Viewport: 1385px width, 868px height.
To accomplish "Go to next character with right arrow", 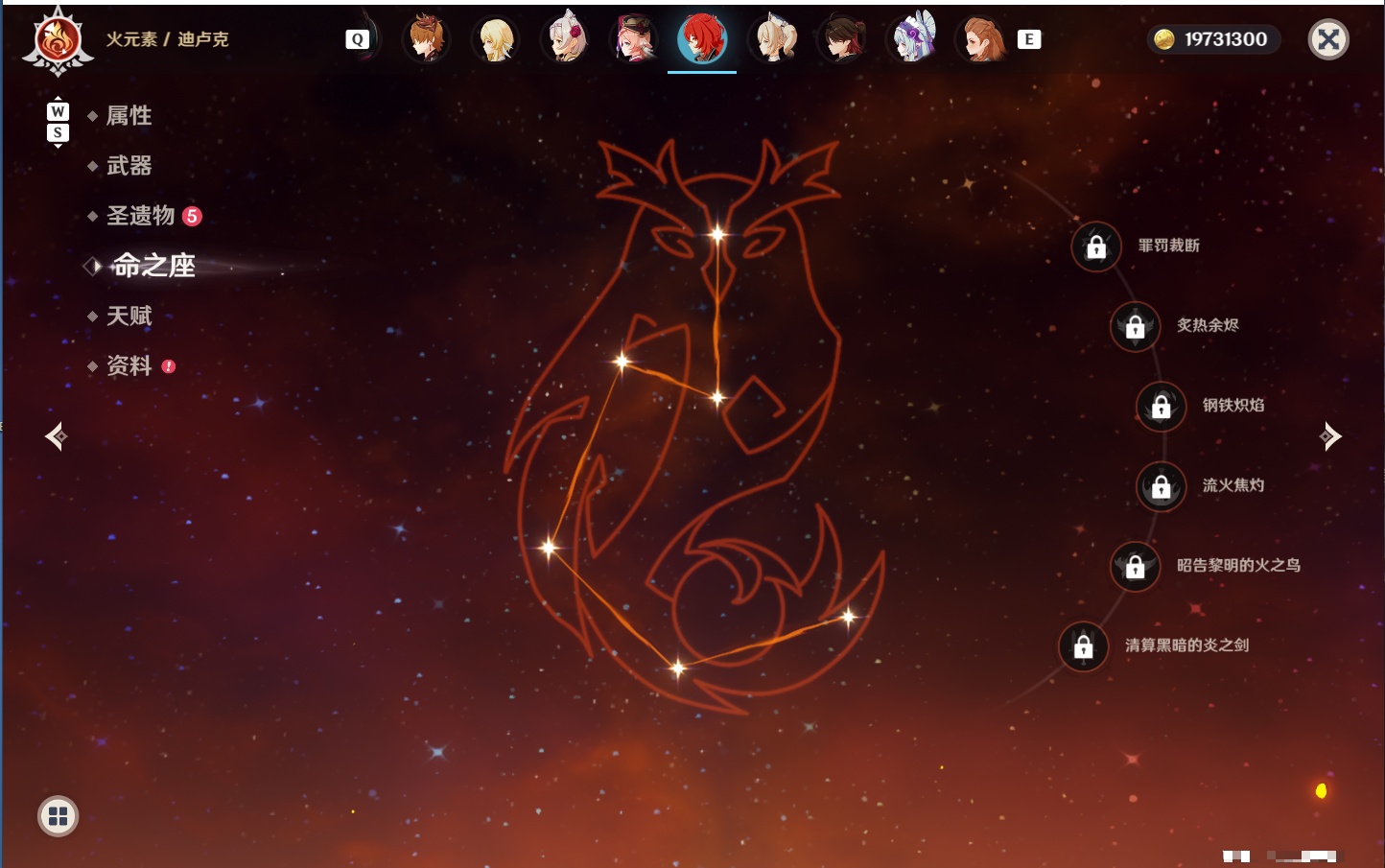I will click(x=1329, y=436).
